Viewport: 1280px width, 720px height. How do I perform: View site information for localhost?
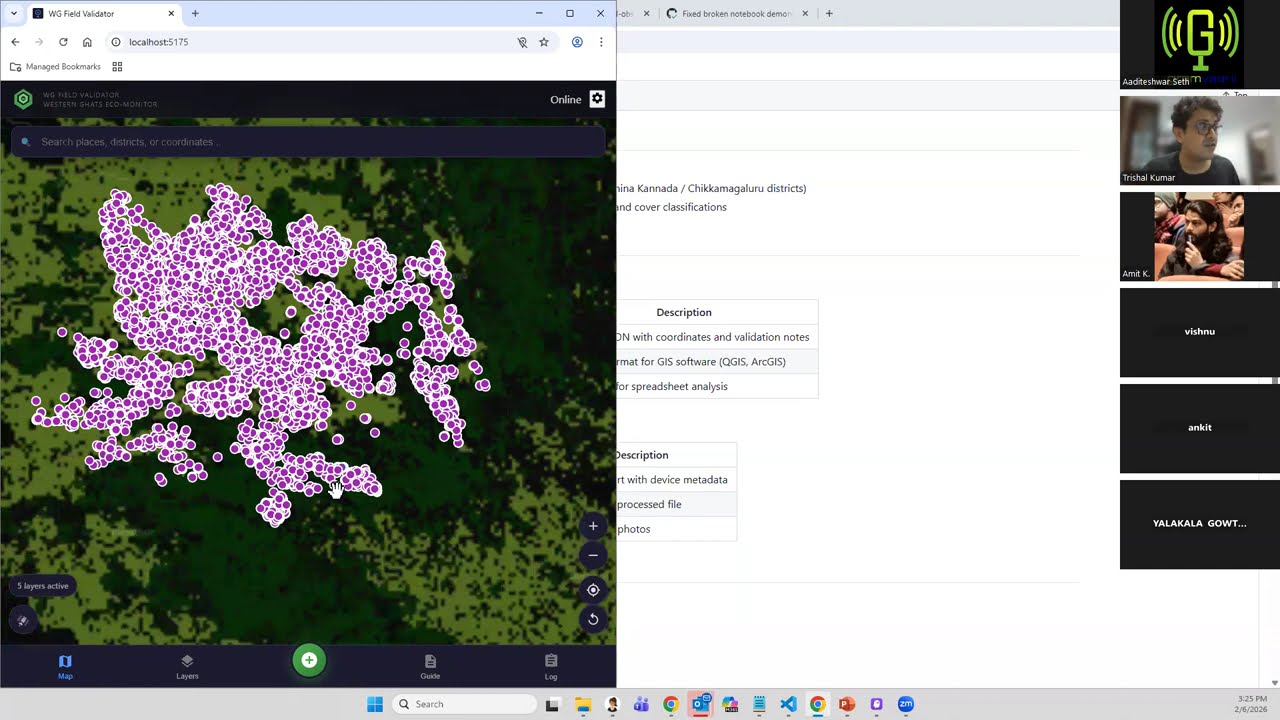click(116, 42)
